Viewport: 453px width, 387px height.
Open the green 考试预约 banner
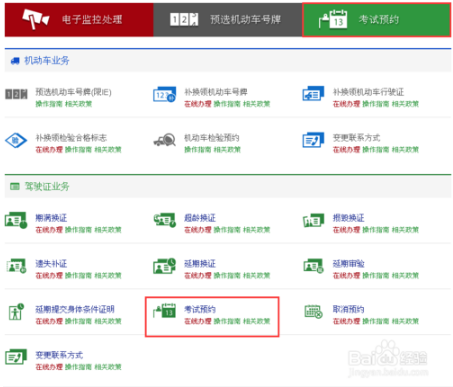377,20
